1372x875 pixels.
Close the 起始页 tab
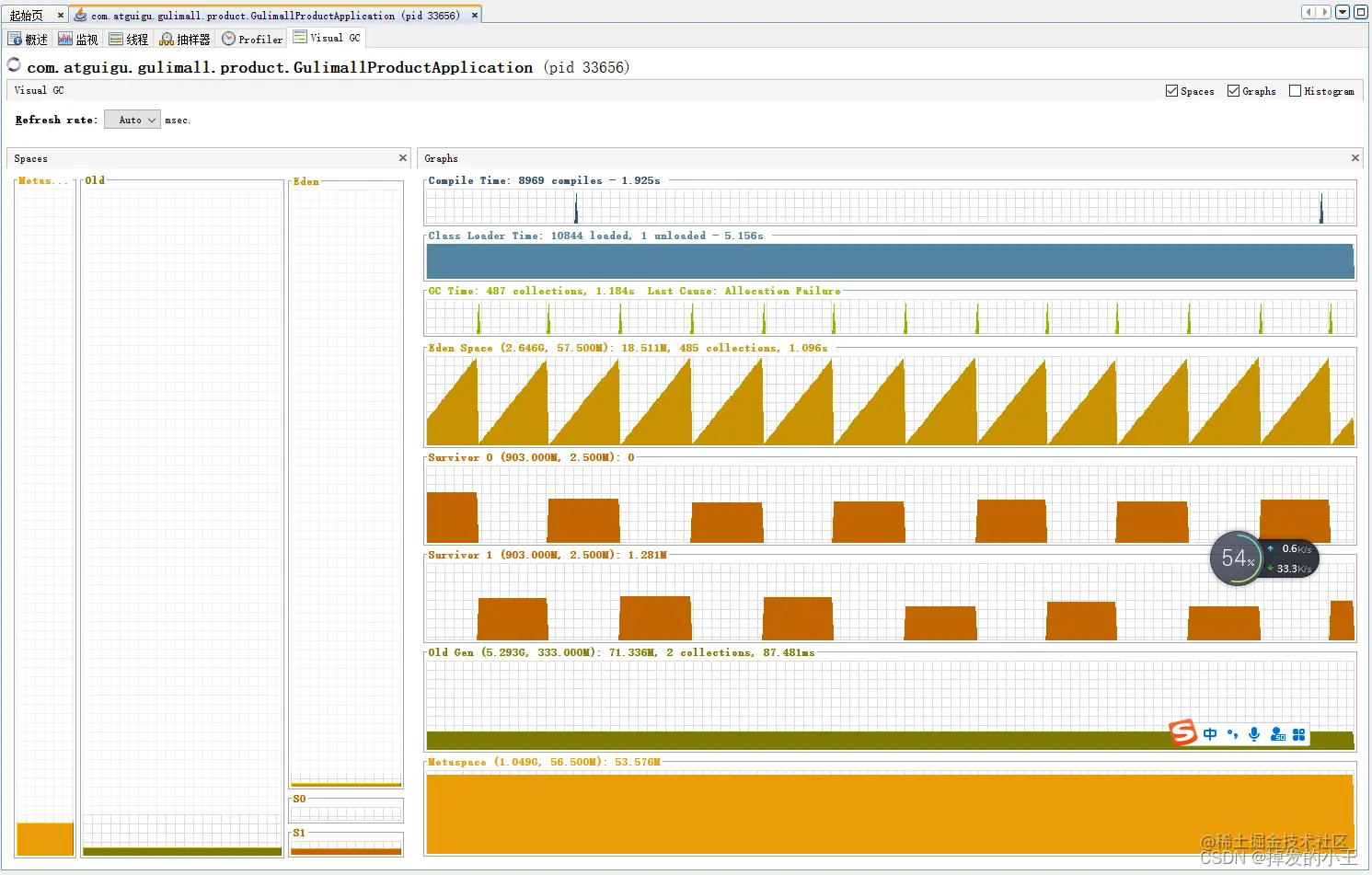point(61,15)
